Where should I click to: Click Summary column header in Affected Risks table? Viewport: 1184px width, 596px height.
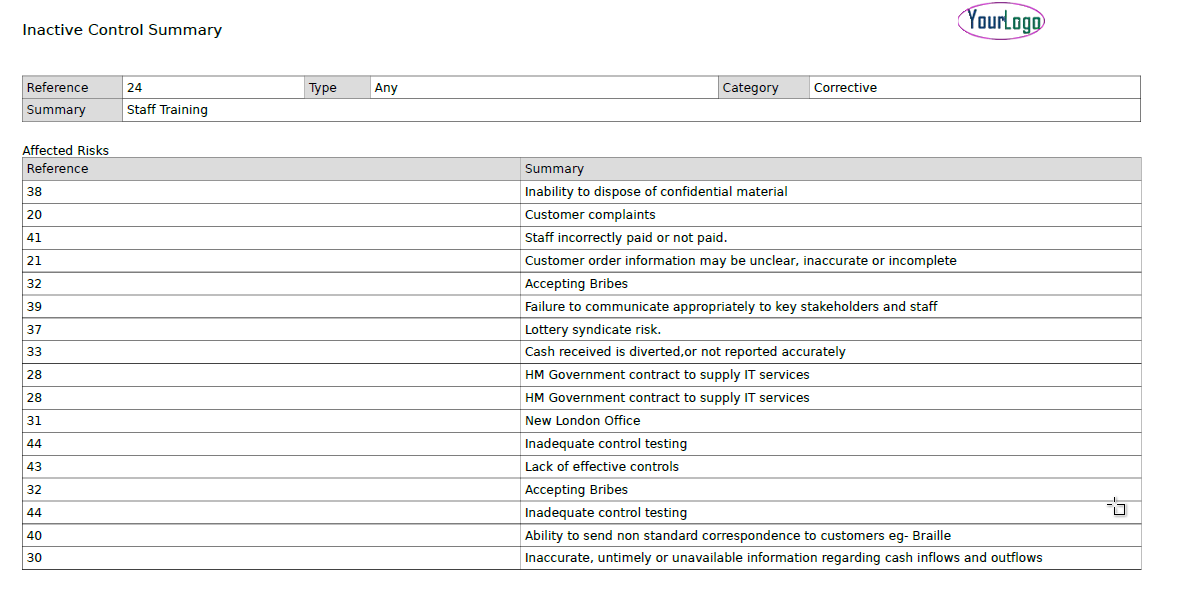pyautogui.click(x=554, y=169)
